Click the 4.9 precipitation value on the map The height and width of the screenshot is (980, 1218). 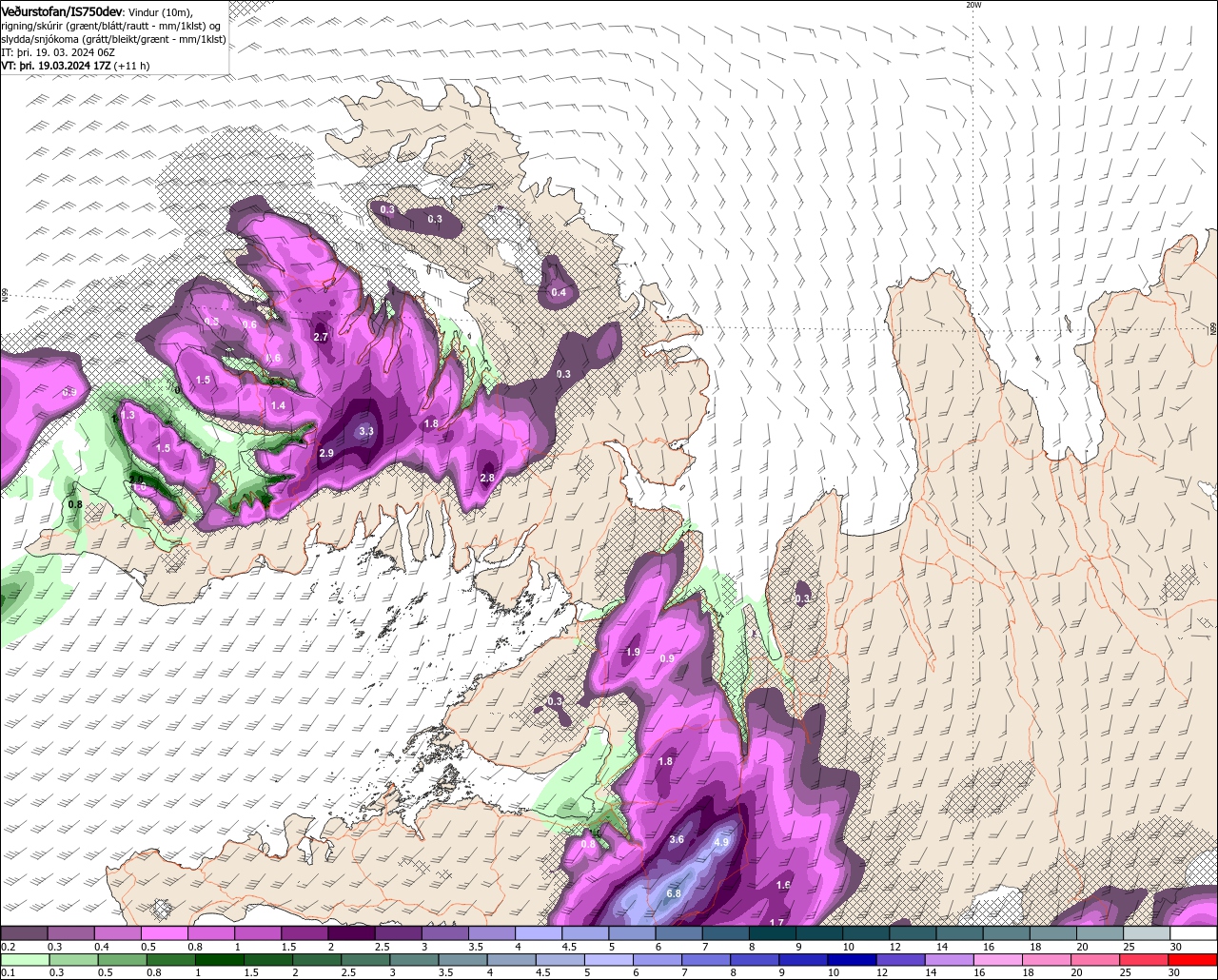[720, 841]
